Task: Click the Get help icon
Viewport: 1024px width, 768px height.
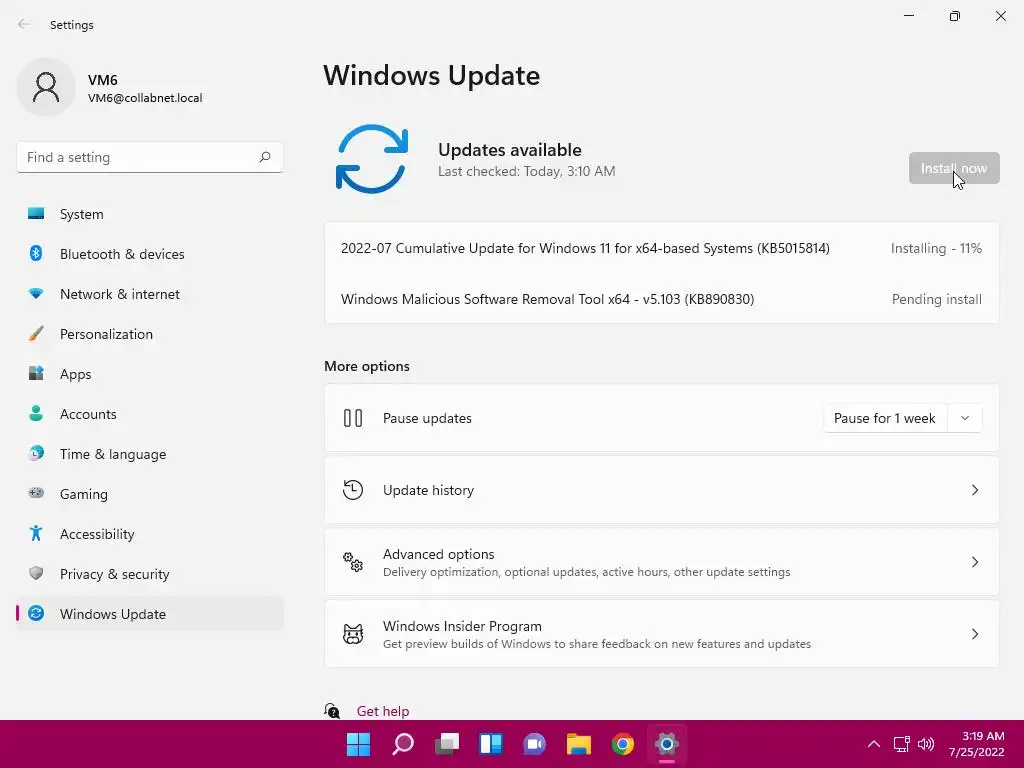Action: tap(332, 711)
